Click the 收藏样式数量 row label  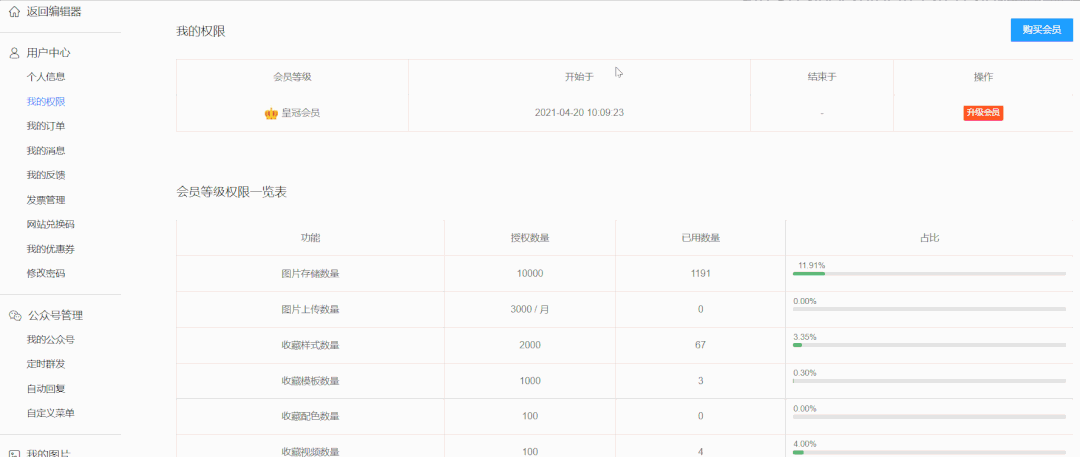pos(311,345)
